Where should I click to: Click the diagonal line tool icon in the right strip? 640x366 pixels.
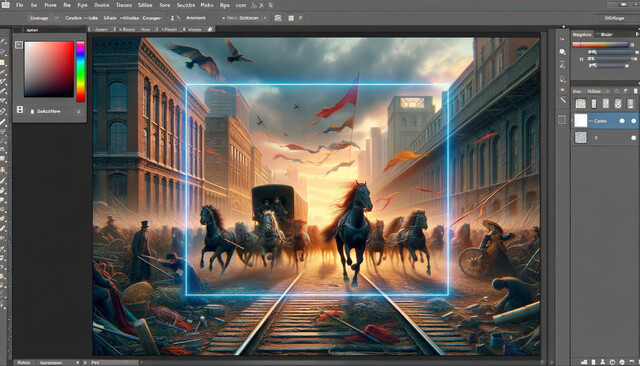click(563, 100)
